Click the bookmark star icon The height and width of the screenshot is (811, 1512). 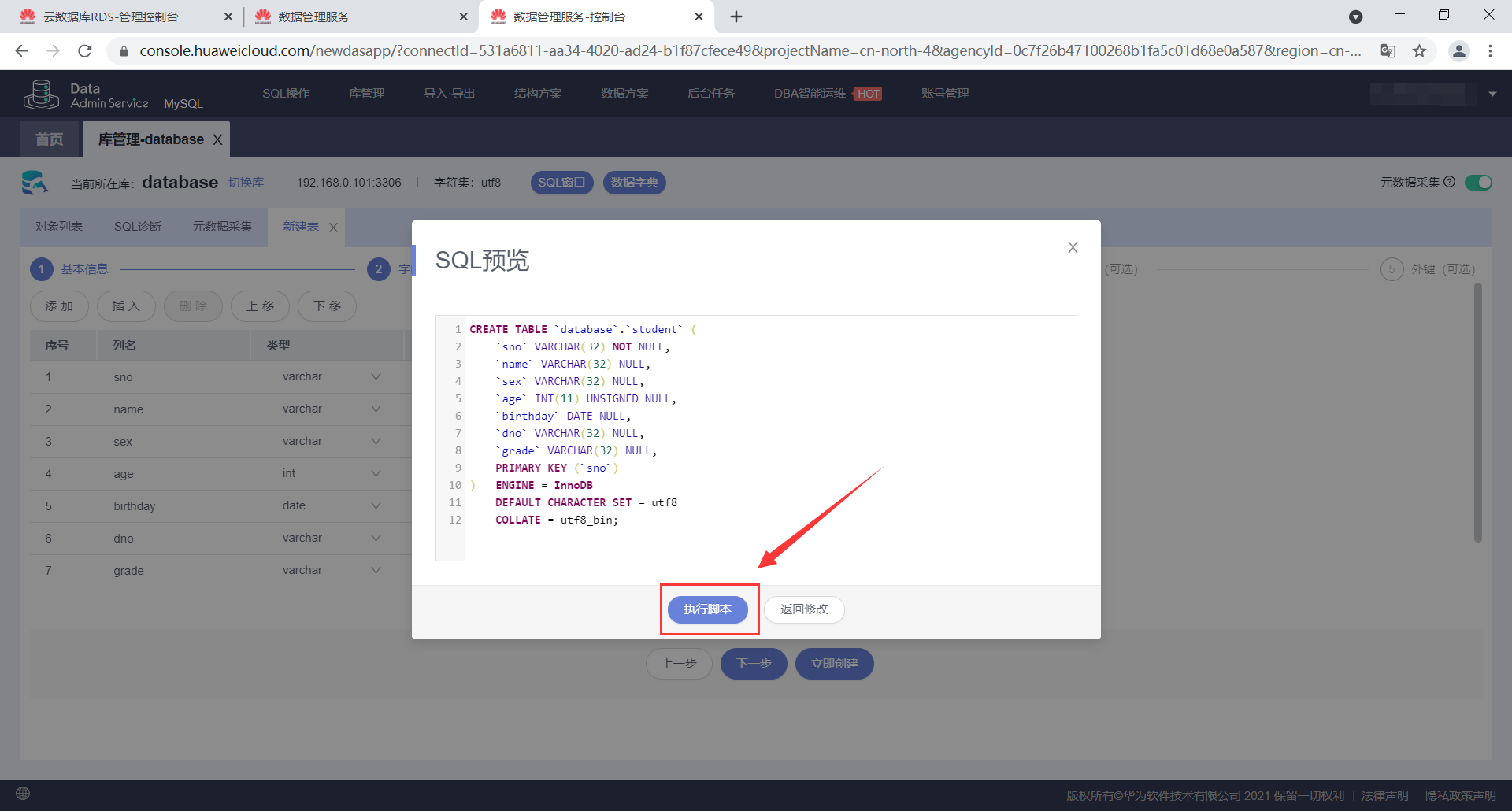[x=1419, y=51]
